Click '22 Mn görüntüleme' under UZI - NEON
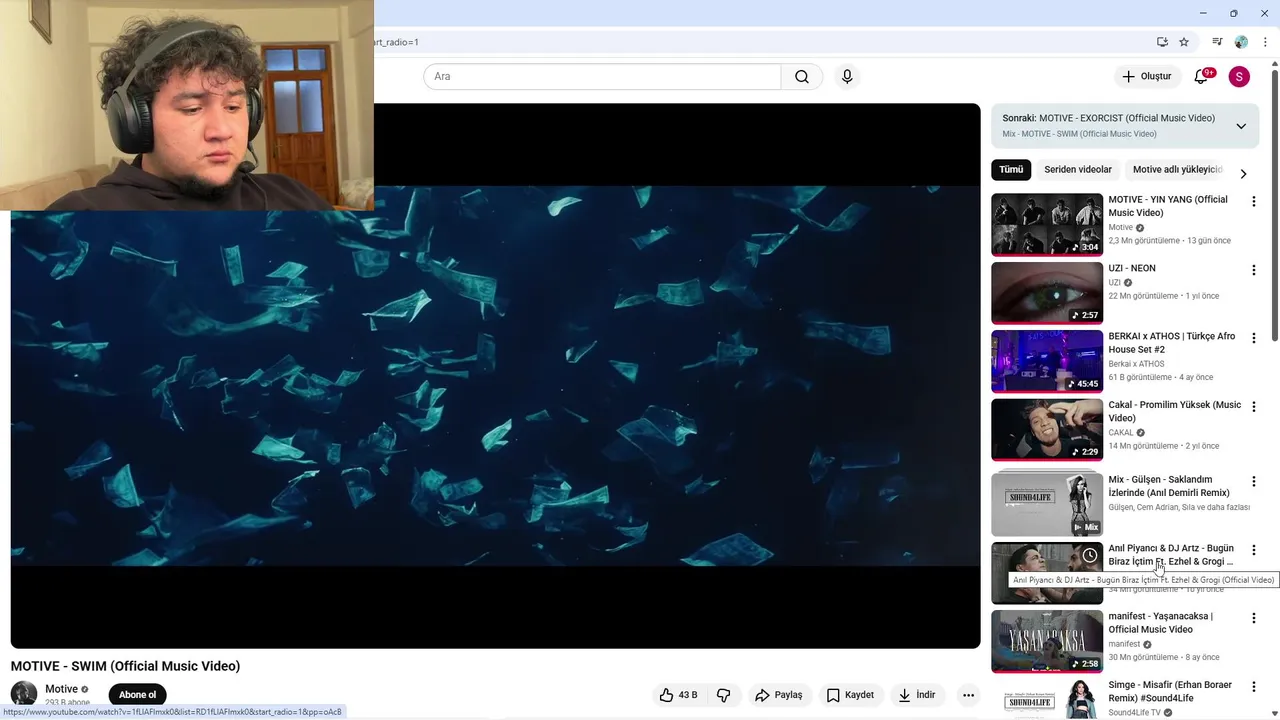 pos(1143,296)
